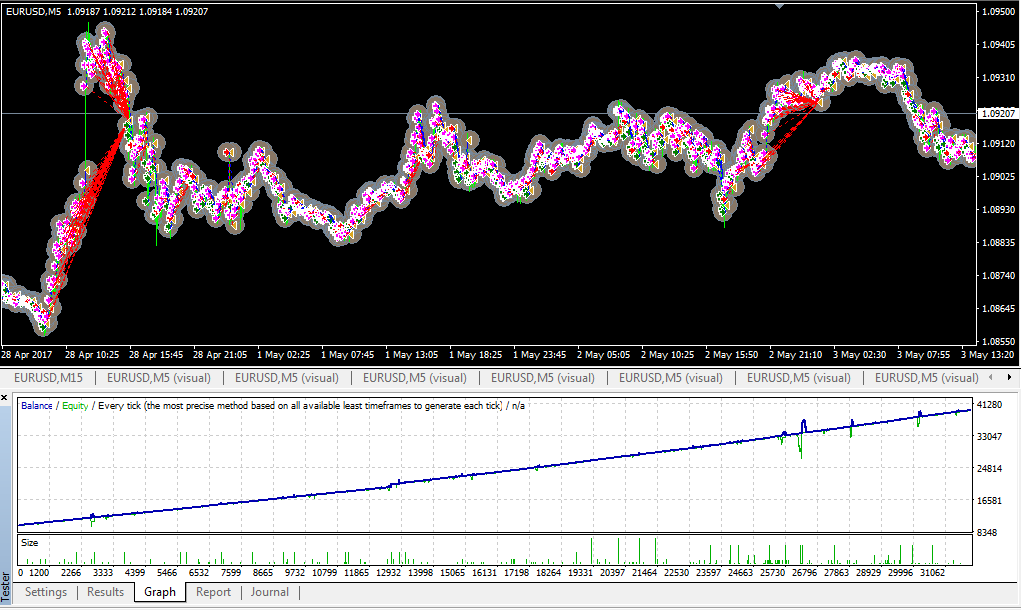Close the Tester panel with the x icon
1024x610 pixels.
tap(6, 398)
